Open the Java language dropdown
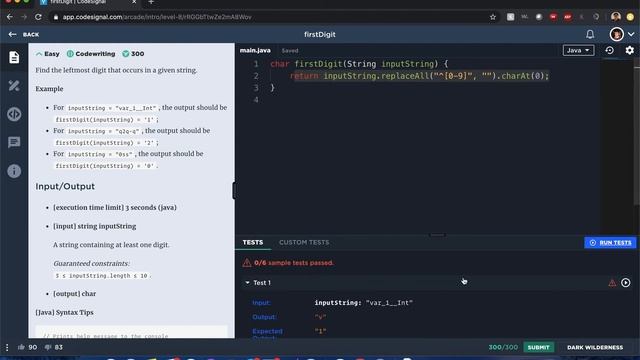 coord(578,50)
